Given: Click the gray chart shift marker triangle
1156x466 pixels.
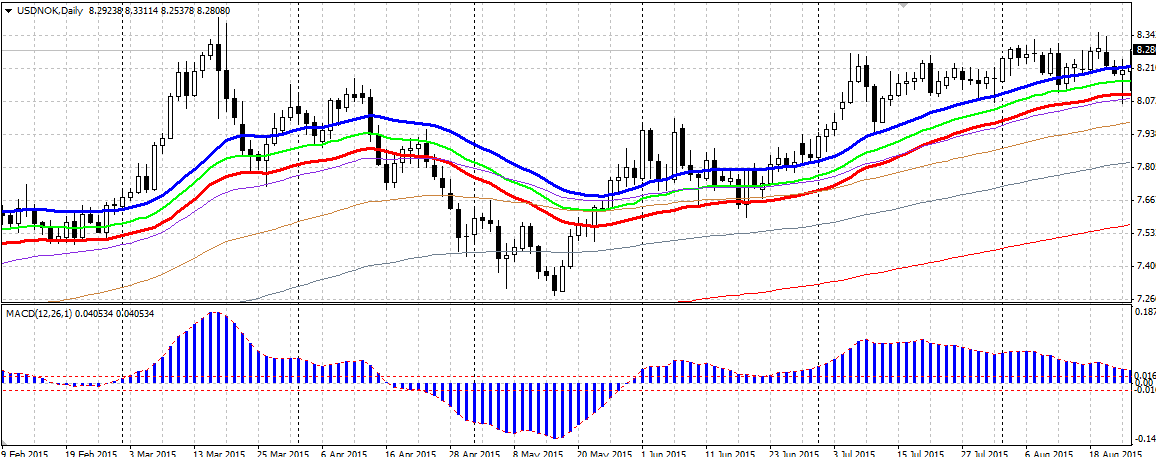Looking at the screenshot, I should (902, 4).
